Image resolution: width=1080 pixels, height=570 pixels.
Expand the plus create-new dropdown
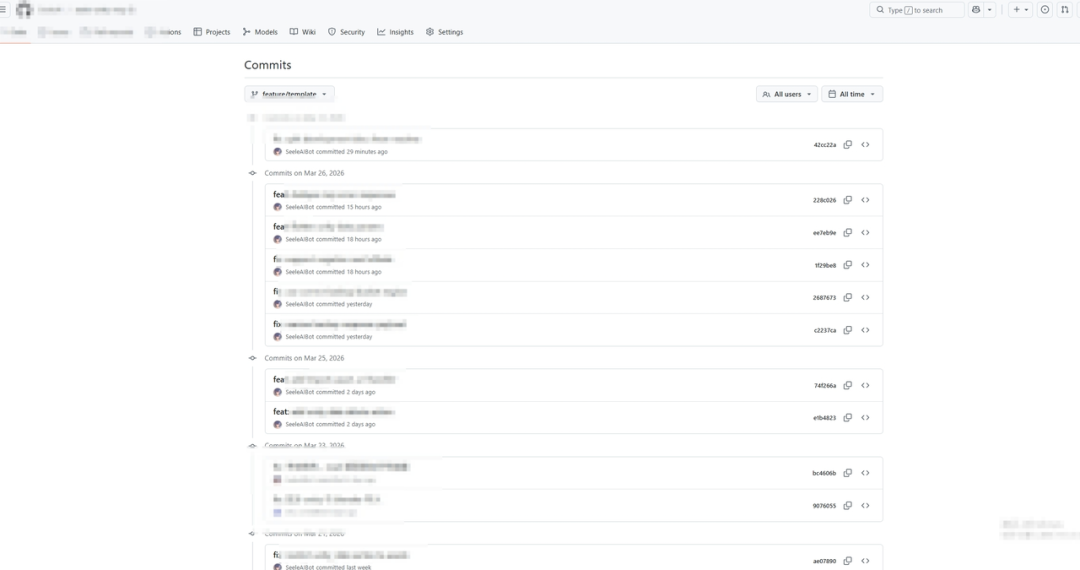click(x=1020, y=10)
